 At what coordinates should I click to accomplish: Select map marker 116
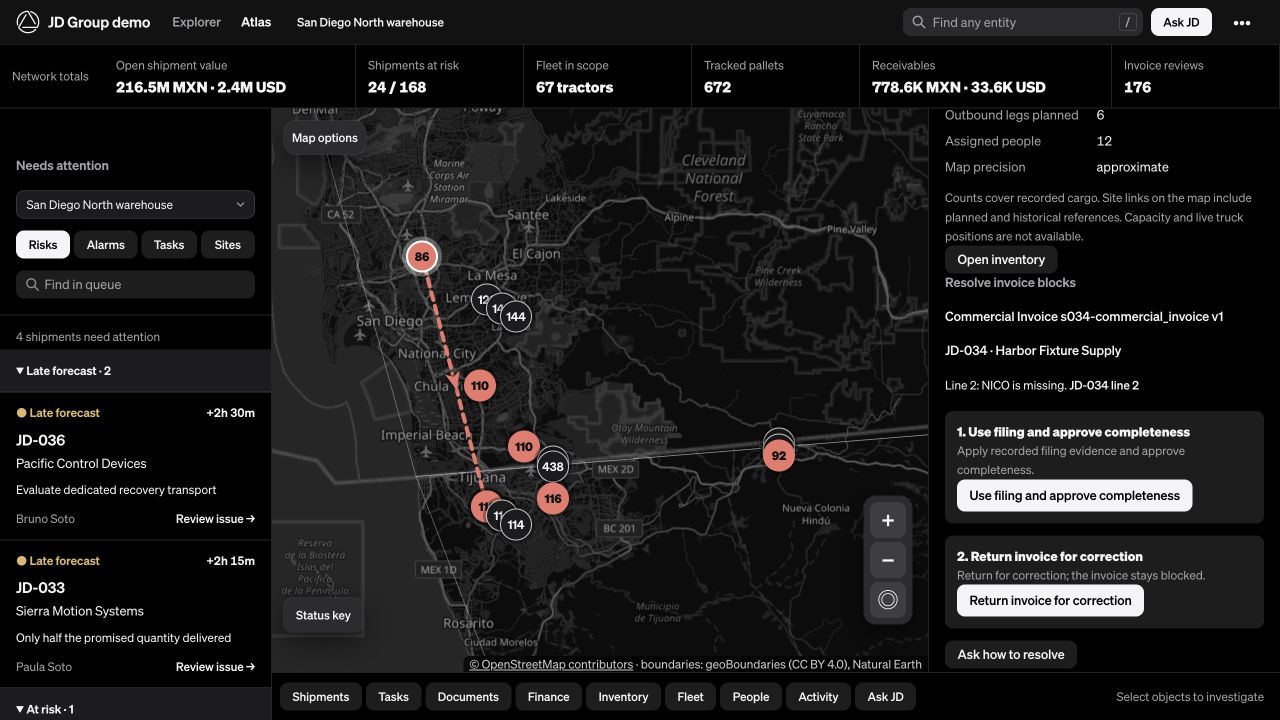[553, 498]
